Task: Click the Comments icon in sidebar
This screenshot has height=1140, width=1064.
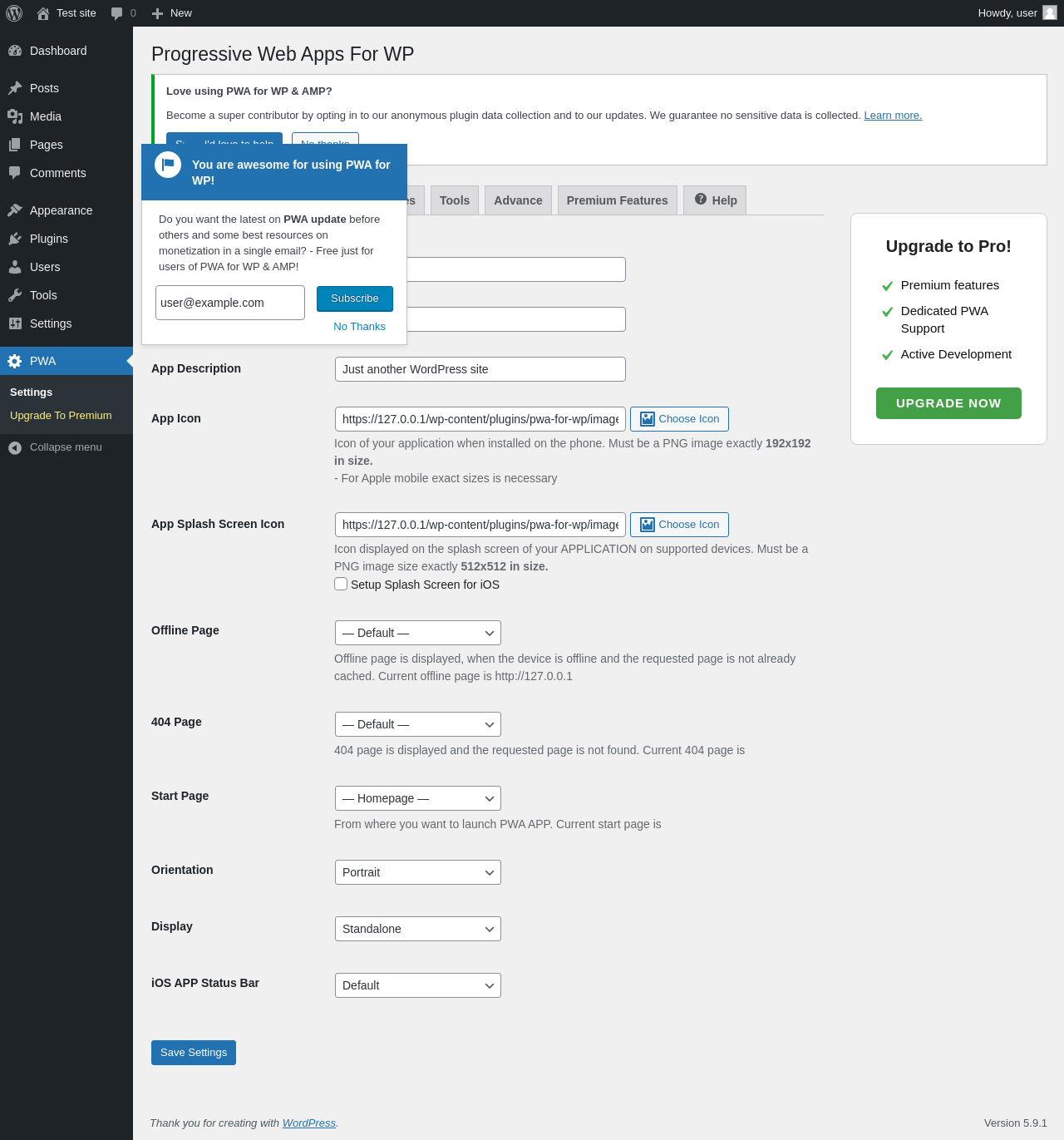Action: (15, 173)
